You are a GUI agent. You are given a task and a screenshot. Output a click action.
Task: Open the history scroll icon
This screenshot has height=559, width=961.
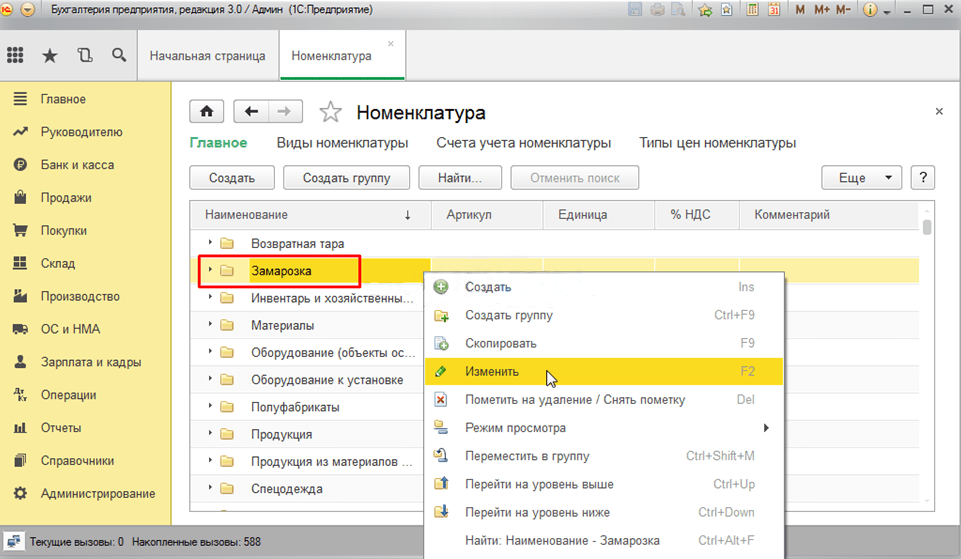click(85, 56)
